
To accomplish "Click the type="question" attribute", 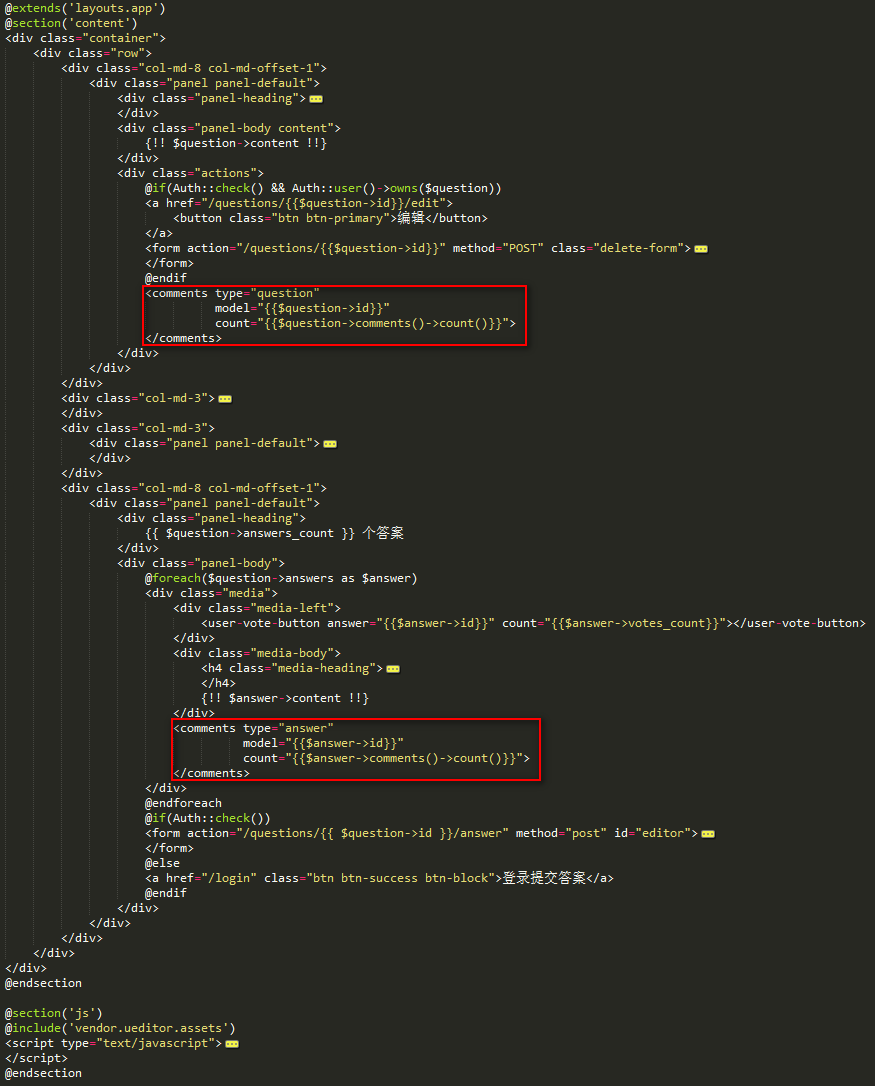I will 267,293.
